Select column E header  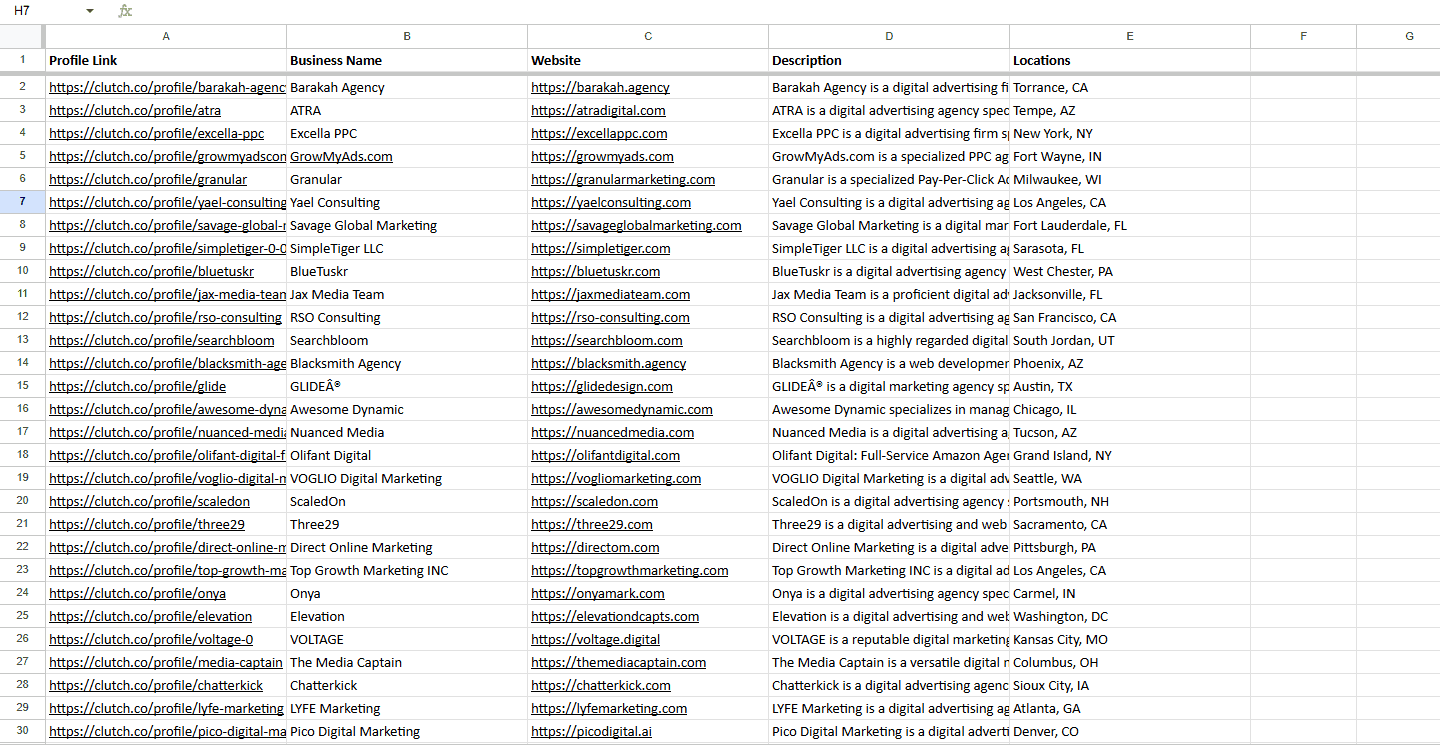coord(1130,36)
